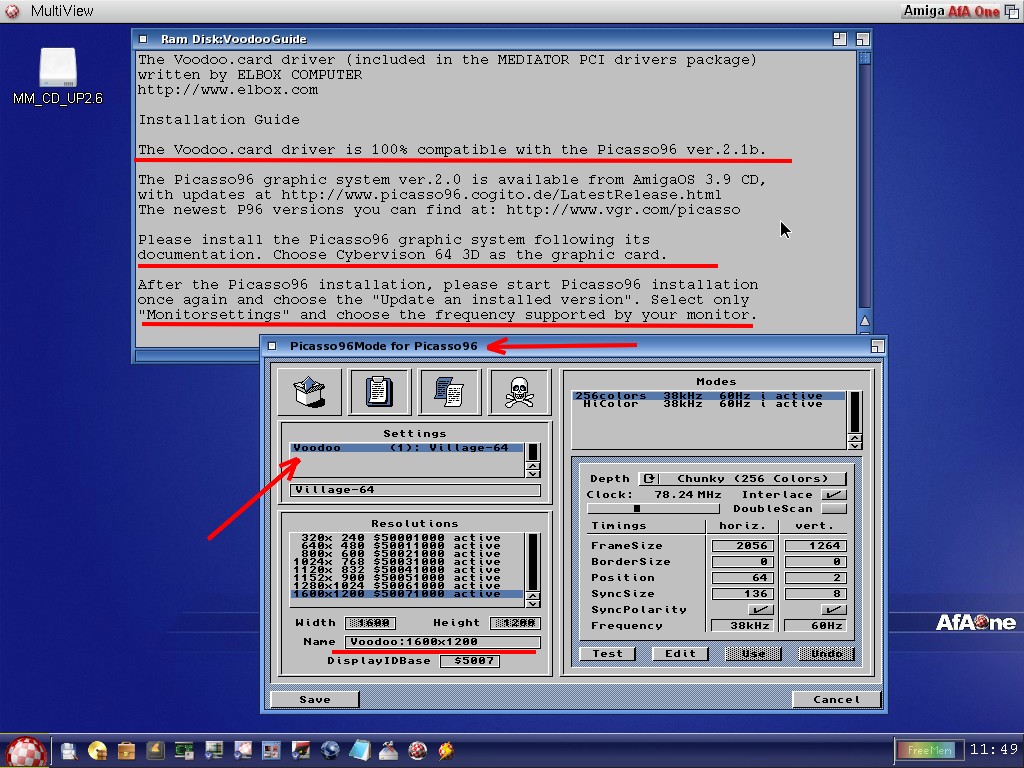Click the Modes list scroll arrows
The image size is (1024, 768).
[855, 442]
